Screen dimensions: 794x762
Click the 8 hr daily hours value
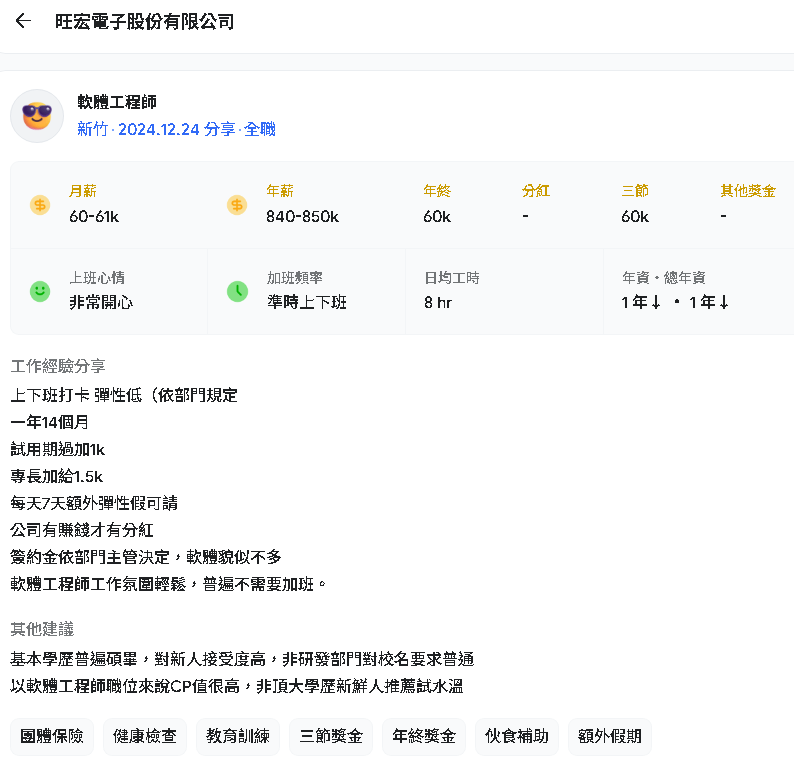(438, 303)
